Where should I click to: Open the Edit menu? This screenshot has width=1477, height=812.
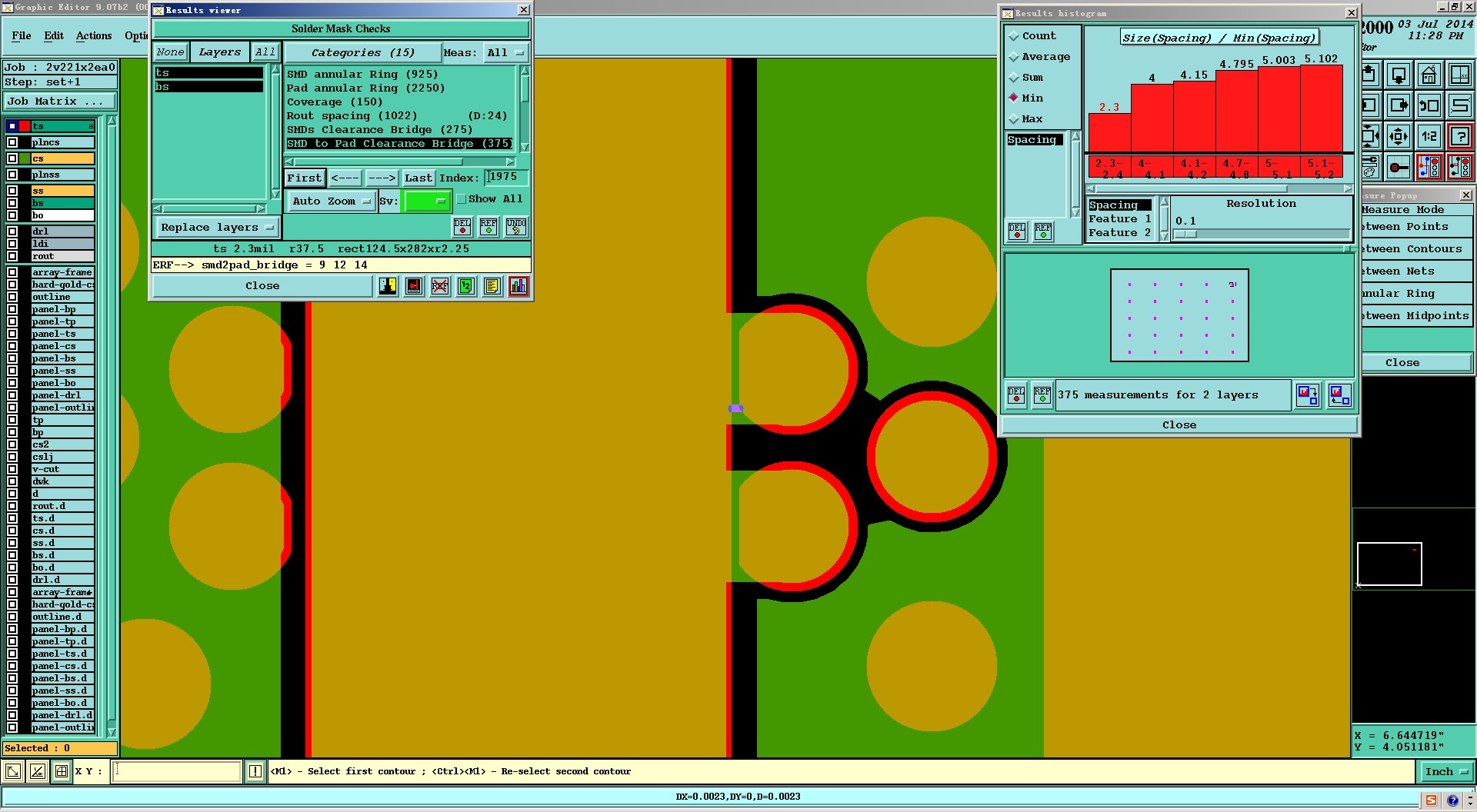point(54,36)
